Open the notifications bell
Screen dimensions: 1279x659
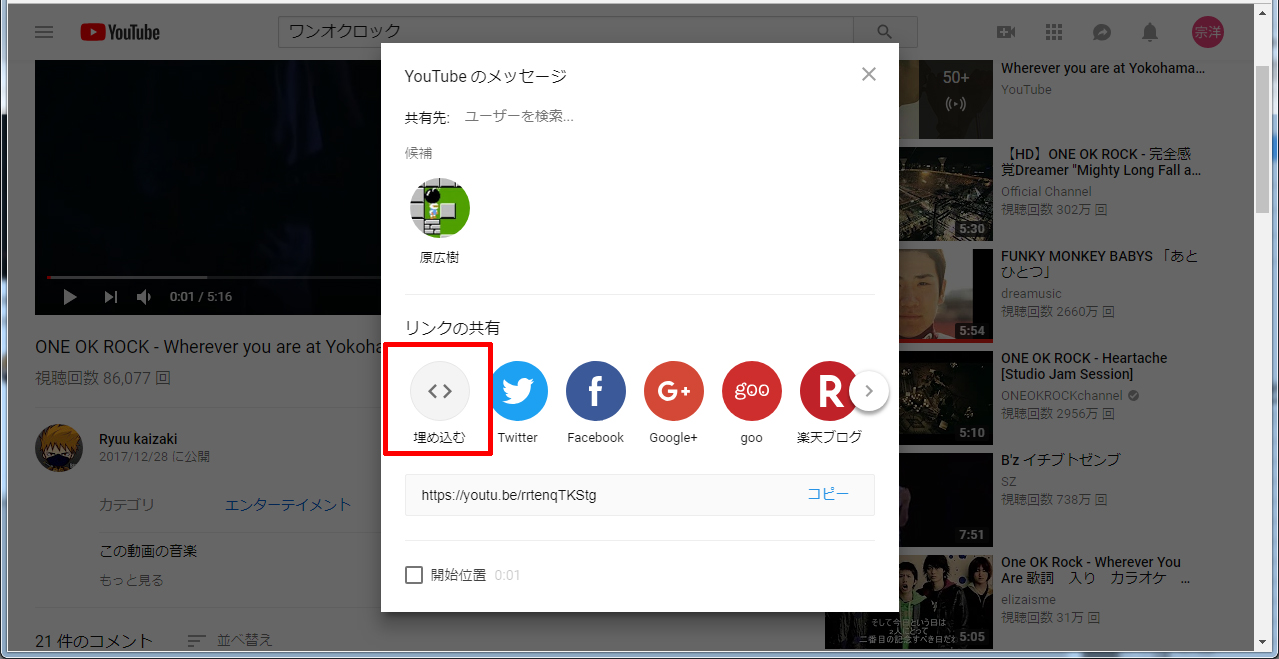tap(1150, 32)
